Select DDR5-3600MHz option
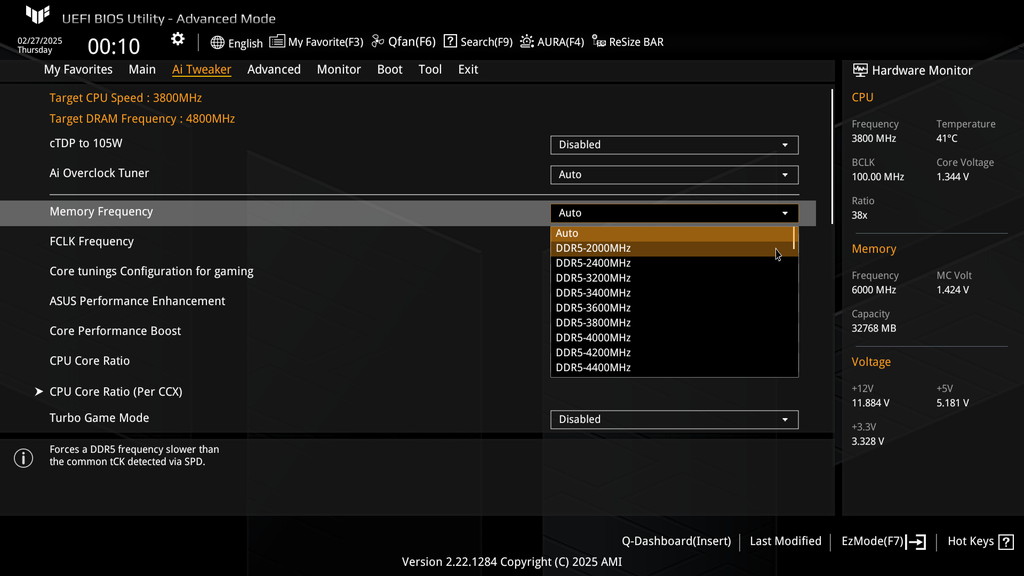1024x576 pixels. point(671,308)
